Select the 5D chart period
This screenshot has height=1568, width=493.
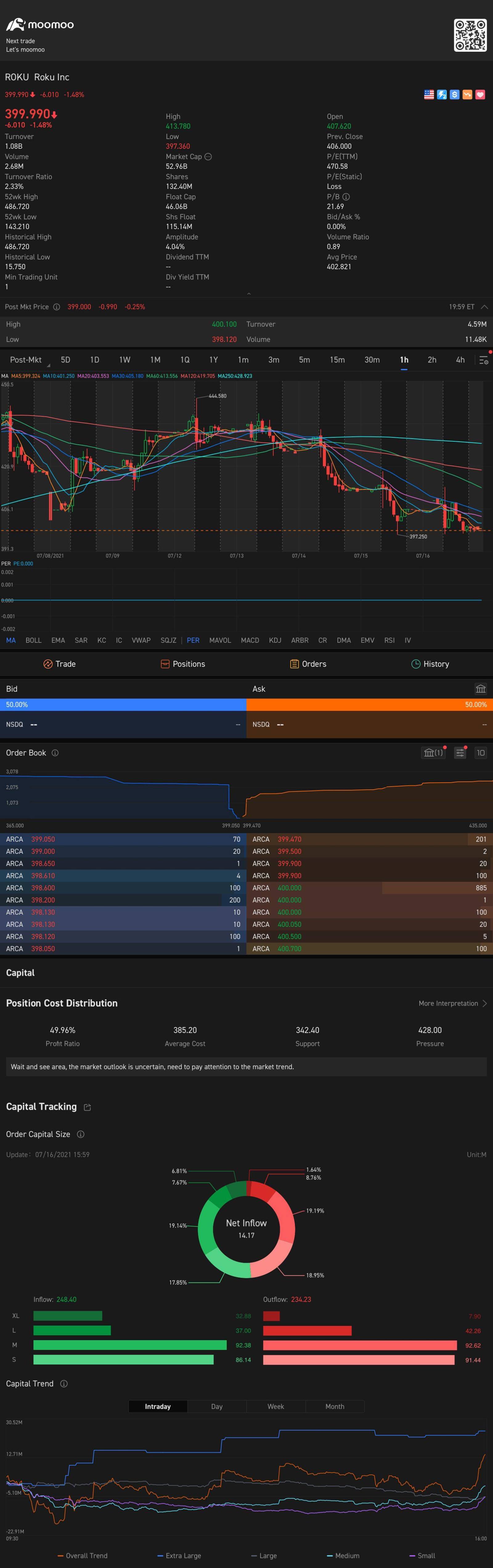point(66,360)
